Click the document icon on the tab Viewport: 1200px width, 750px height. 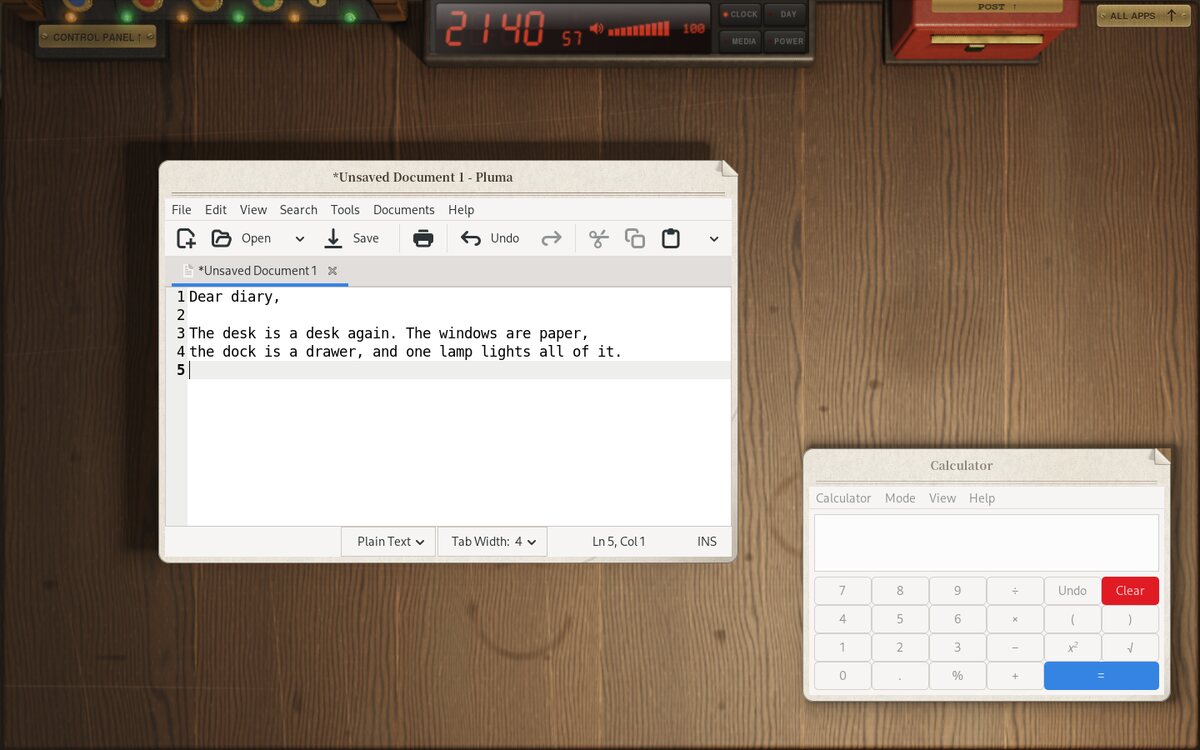(x=188, y=271)
